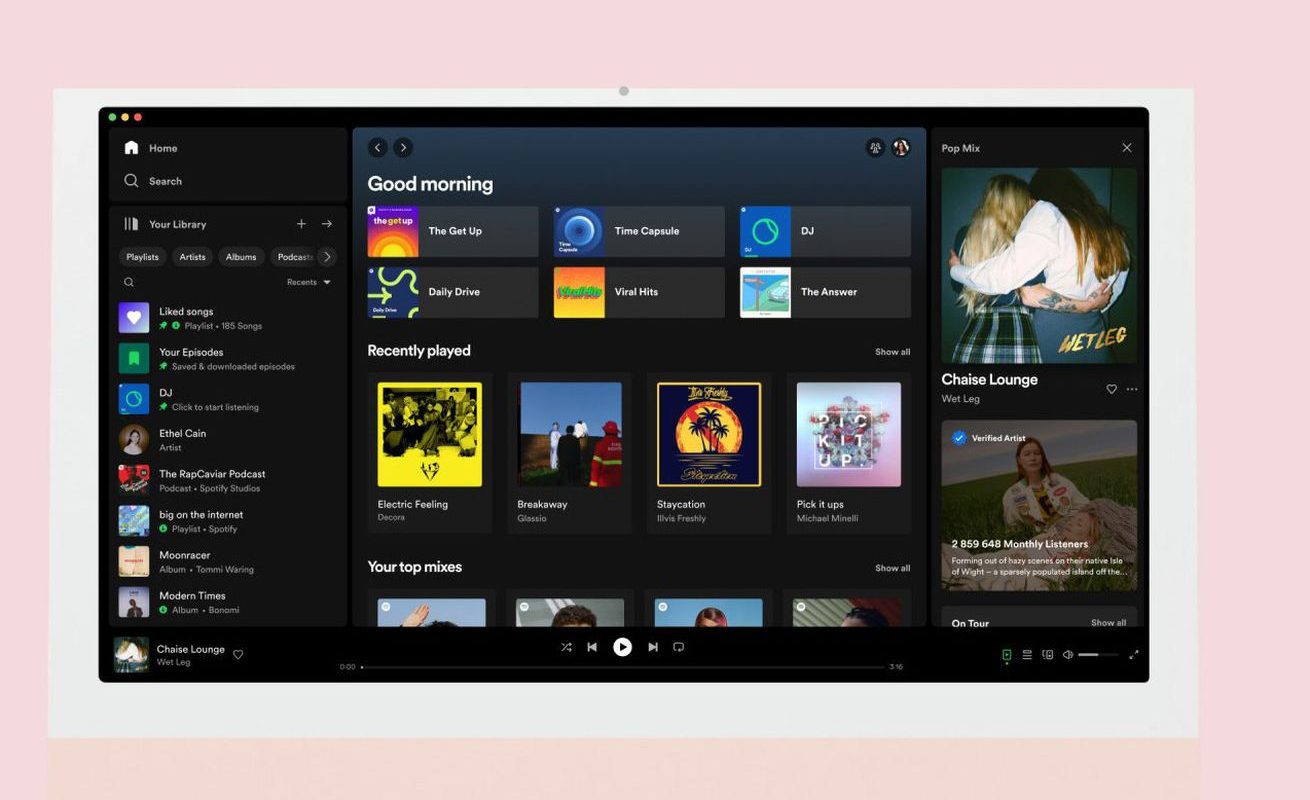
Task: Collapse Your Library using its shelf icon
Action: tap(131, 224)
